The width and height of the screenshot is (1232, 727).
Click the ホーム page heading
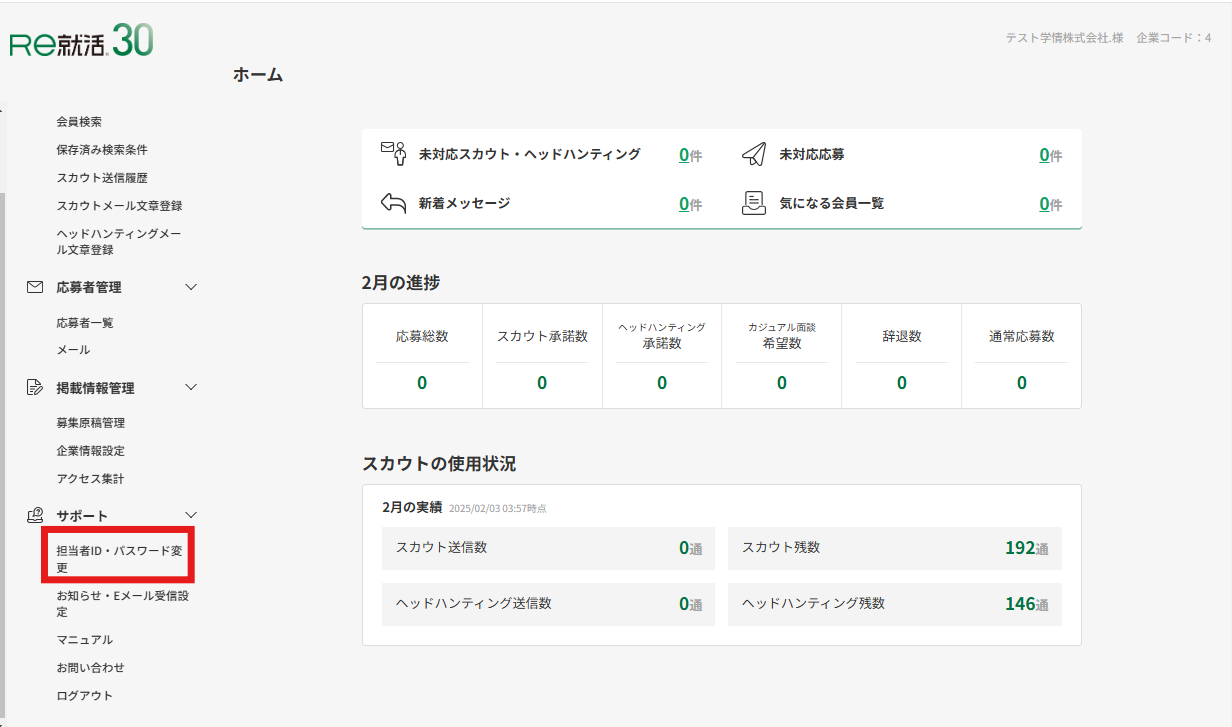pyautogui.click(x=258, y=74)
